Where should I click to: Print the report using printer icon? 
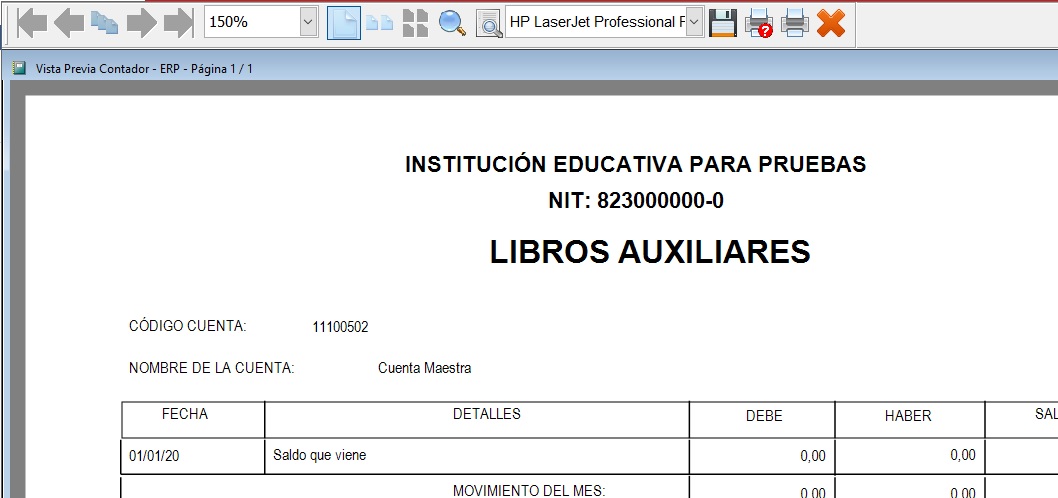pyautogui.click(x=795, y=22)
